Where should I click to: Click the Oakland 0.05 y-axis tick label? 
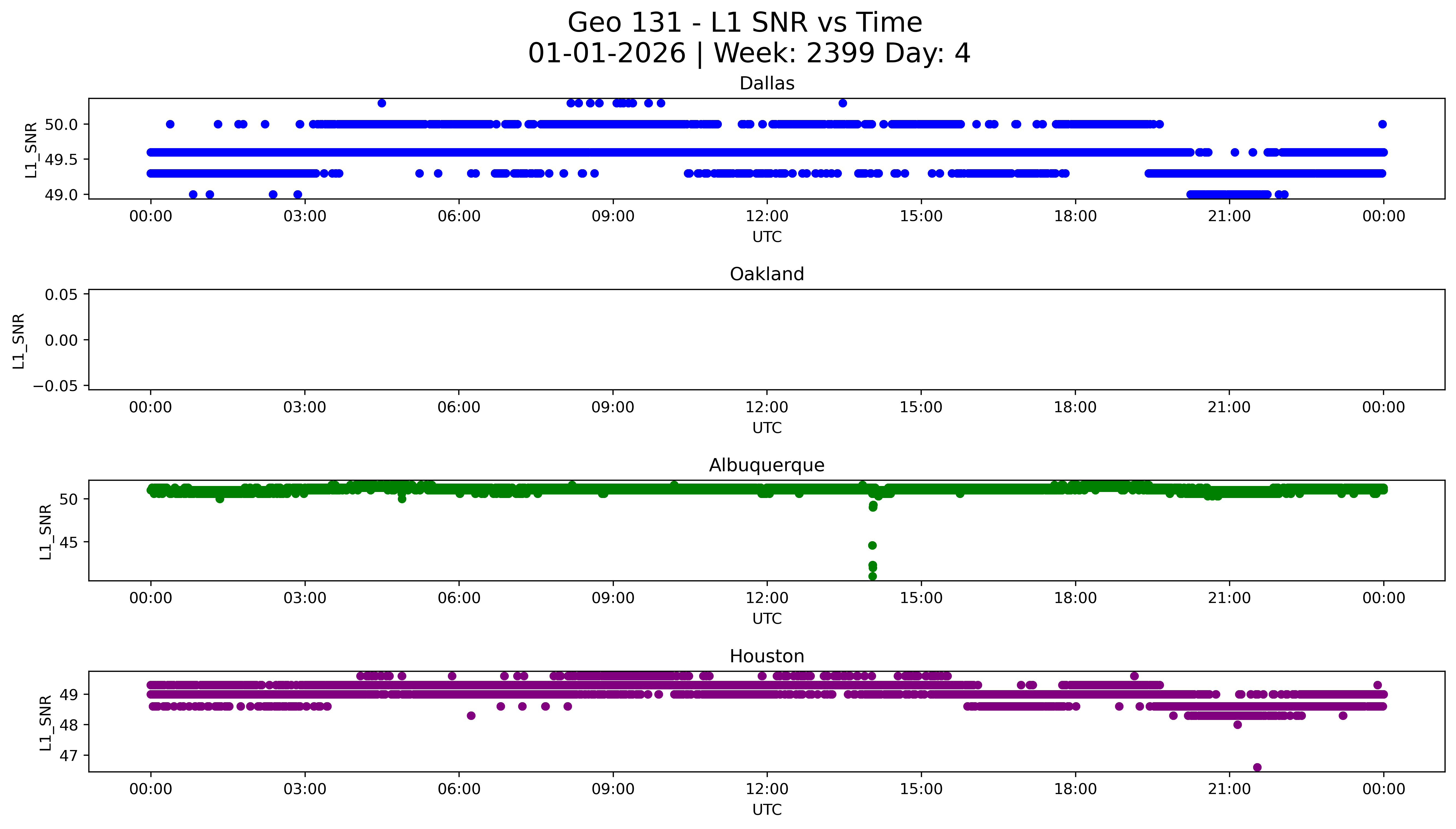(62, 295)
